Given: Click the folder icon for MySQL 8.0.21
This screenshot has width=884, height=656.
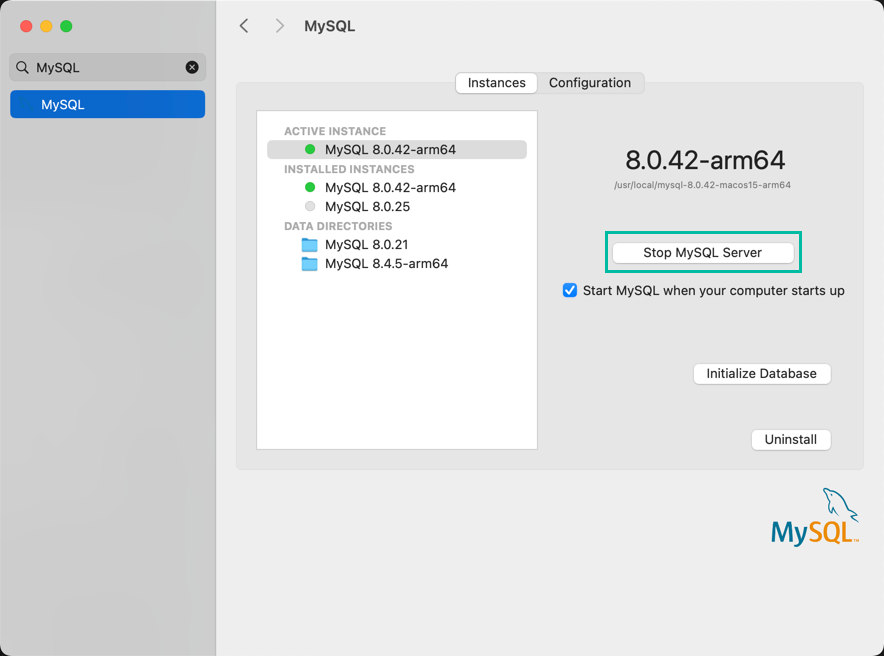Looking at the screenshot, I should (310, 245).
